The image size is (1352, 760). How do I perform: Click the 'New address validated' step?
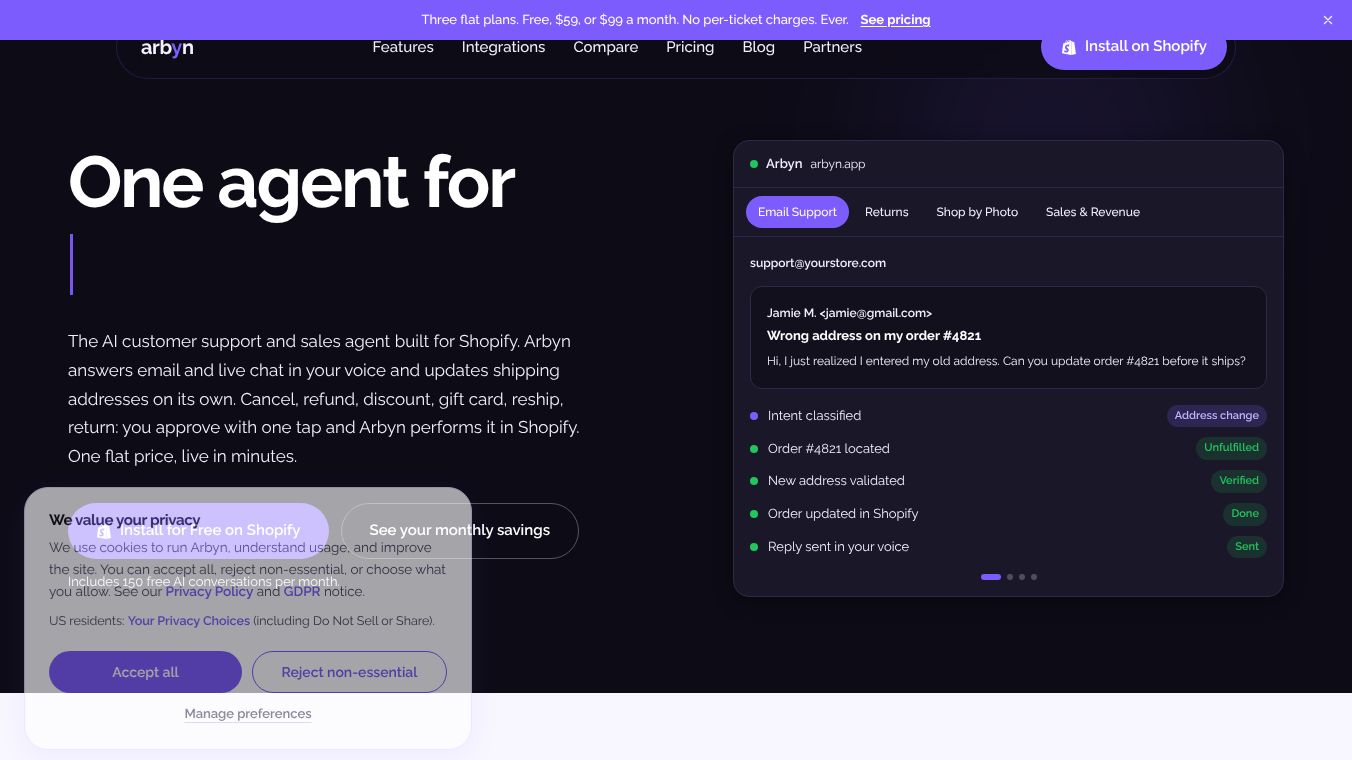click(836, 481)
